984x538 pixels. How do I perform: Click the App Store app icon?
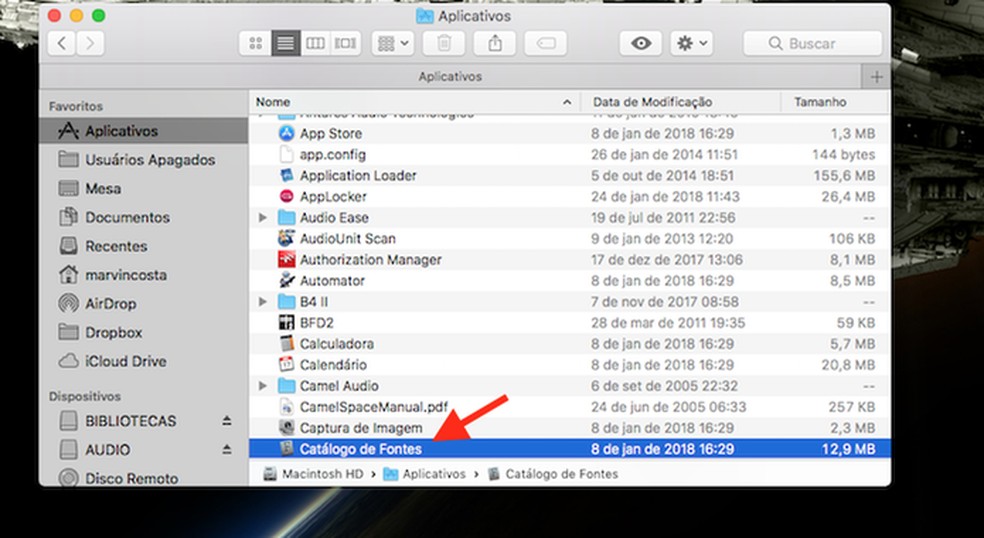click(x=286, y=133)
